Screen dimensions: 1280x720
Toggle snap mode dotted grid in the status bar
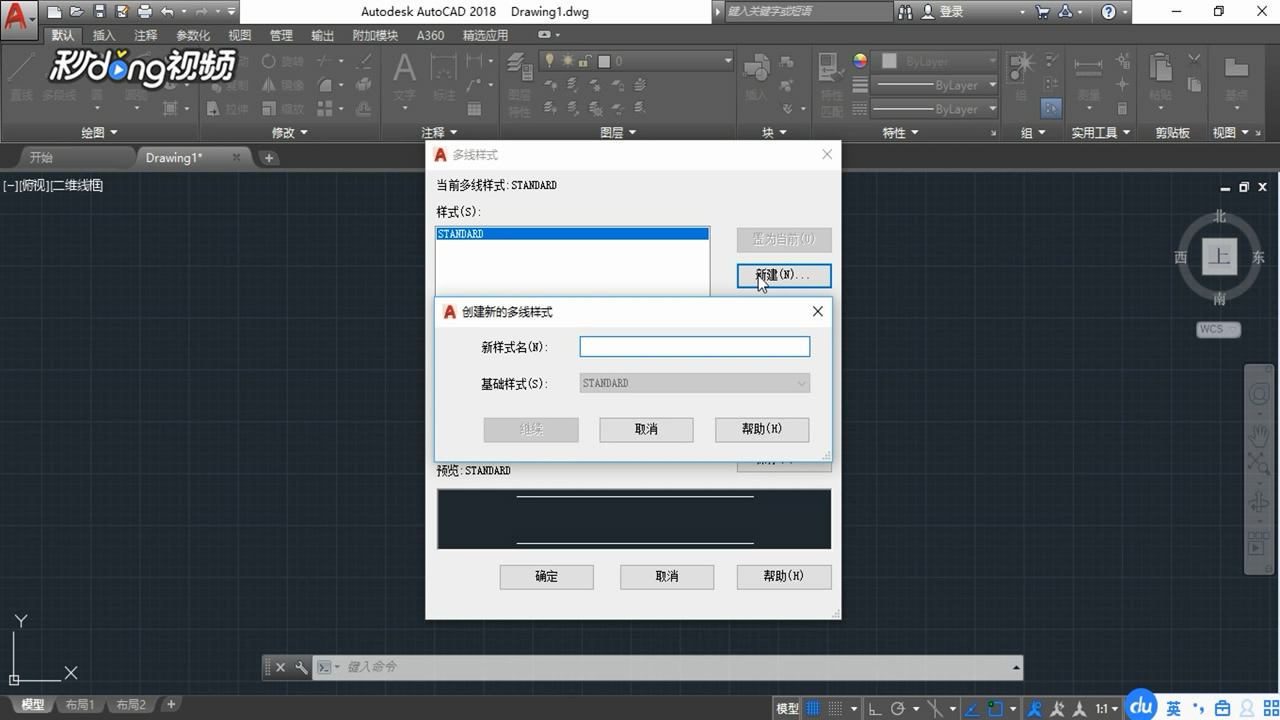pos(836,708)
